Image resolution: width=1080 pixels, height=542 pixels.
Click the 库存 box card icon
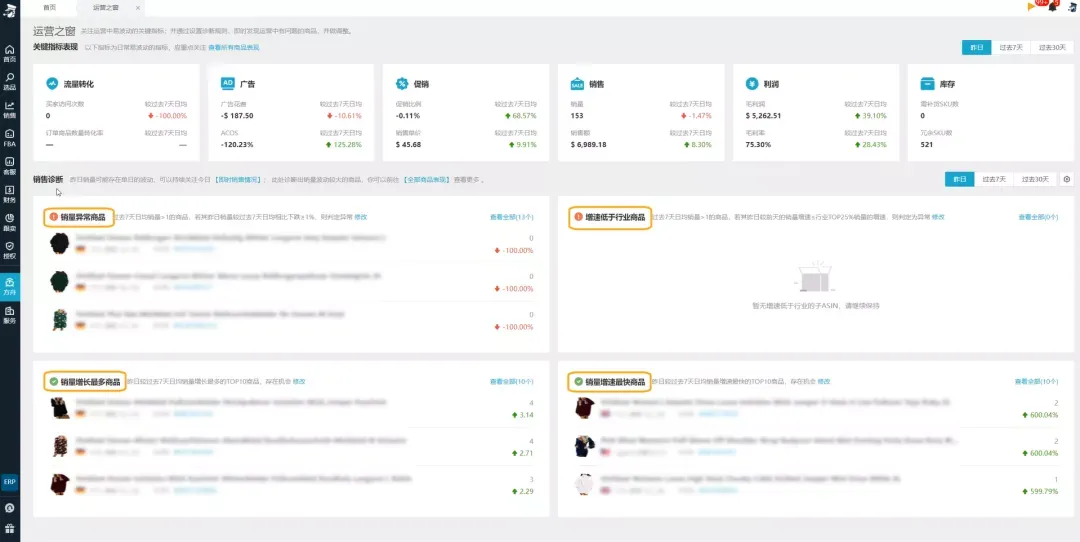pyautogui.click(x=928, y=83)
